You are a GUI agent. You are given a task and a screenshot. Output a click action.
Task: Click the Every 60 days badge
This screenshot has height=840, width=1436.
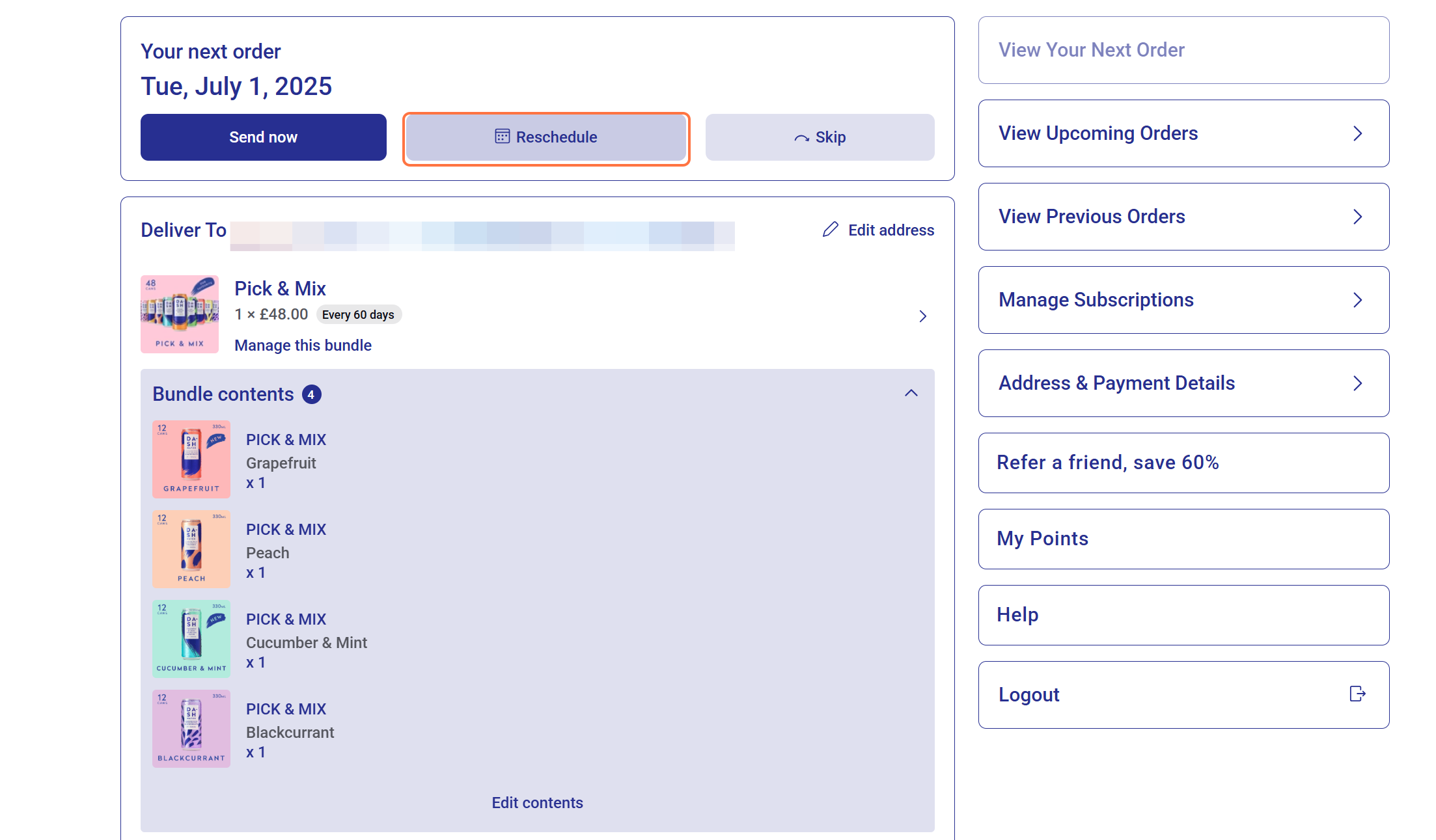pos(359,315)
